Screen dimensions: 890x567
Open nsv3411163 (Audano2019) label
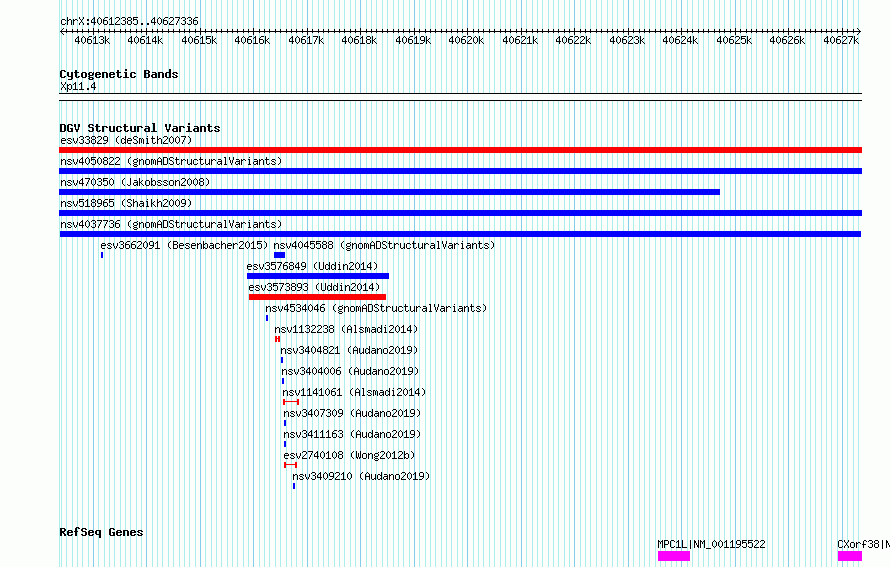(x=352, y=434)
